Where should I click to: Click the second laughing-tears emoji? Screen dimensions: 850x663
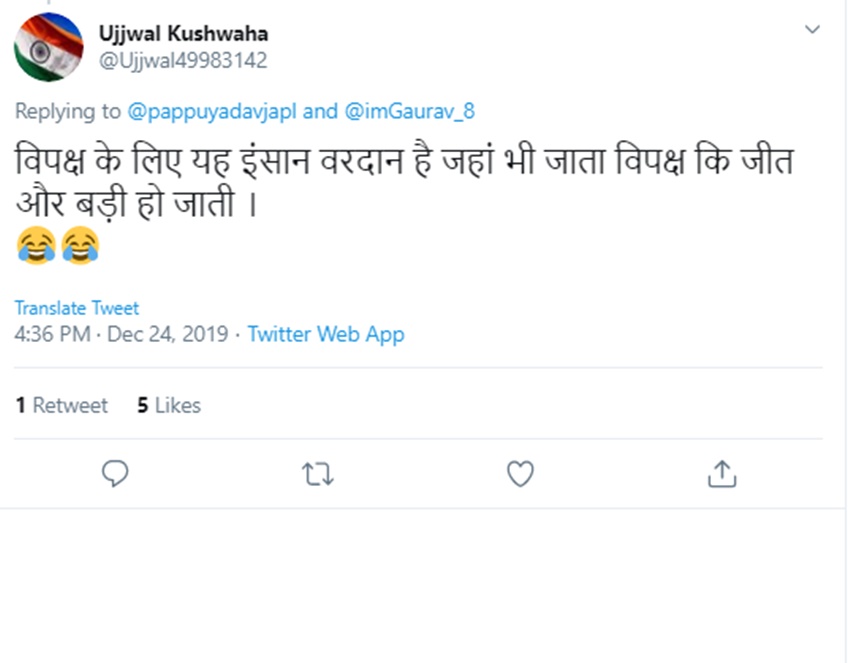(x=80, y=245)
